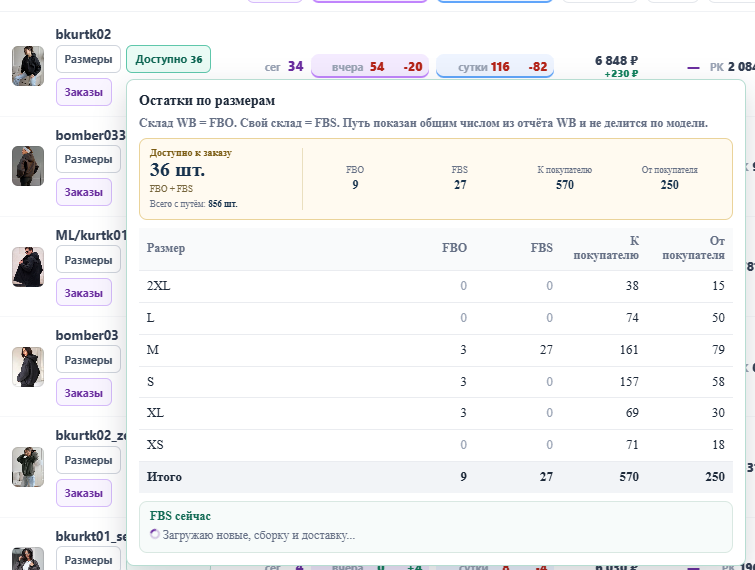This screenshot has width=755, height=570.
Task: Click the bomber03 product thumbnail
Action: pyautogui.click(x=28, y=367)
